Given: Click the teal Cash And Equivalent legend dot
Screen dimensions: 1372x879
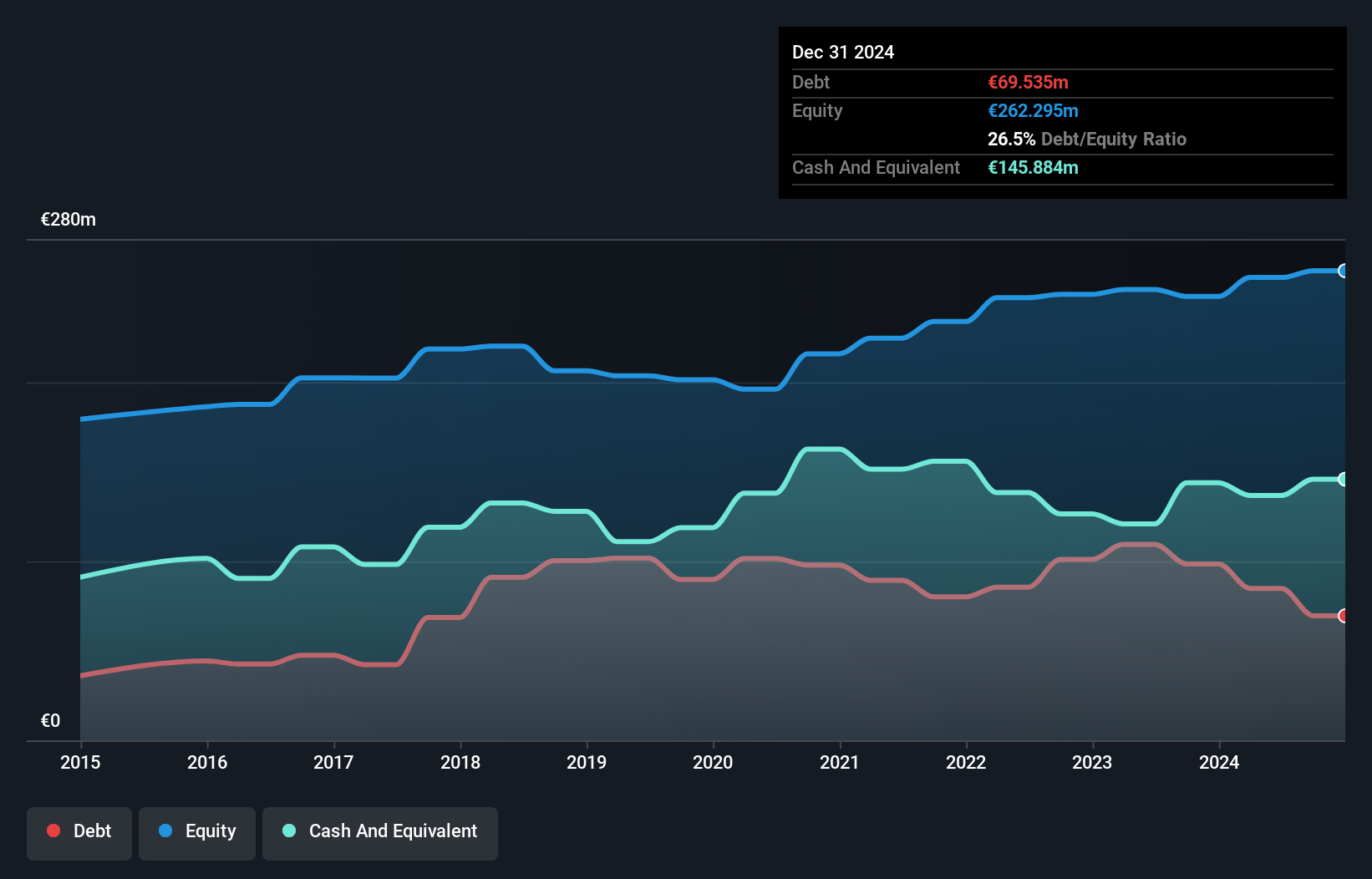Looking at the screenshot, I should coord(289,831).
